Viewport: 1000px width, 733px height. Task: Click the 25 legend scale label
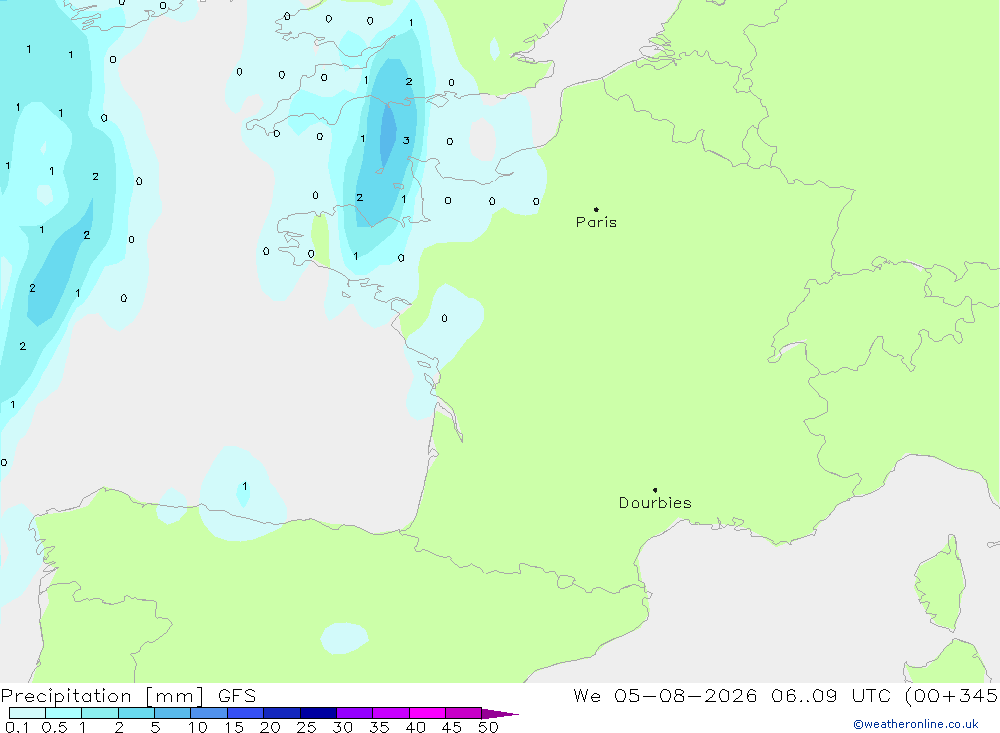[307, 727]
